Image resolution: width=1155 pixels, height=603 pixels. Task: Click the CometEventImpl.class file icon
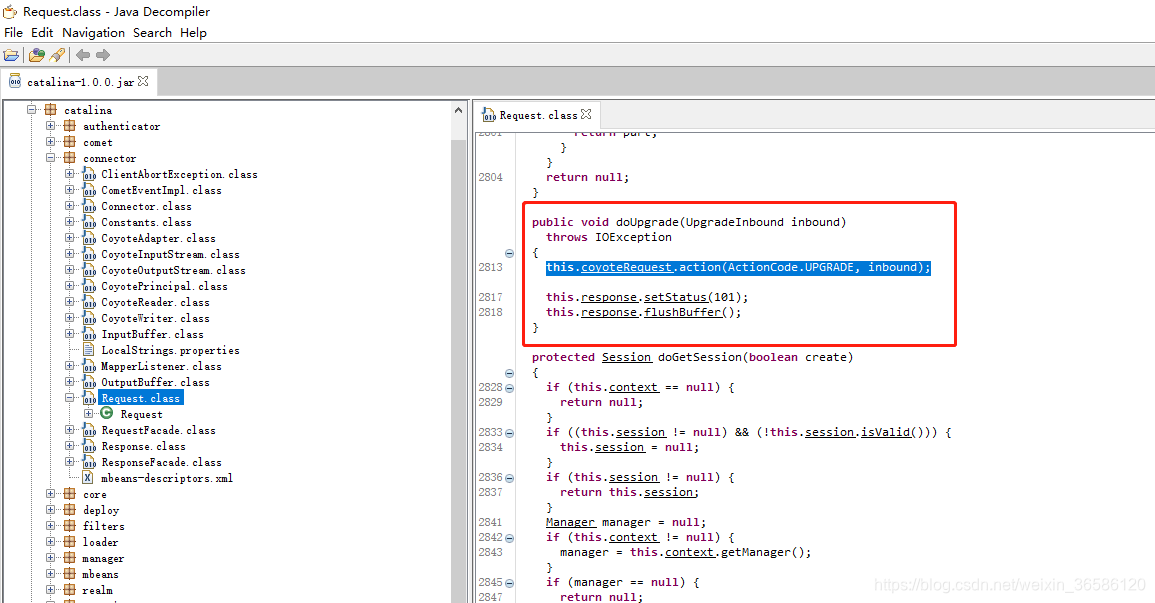pyautogui.click(x=89, y=190)
